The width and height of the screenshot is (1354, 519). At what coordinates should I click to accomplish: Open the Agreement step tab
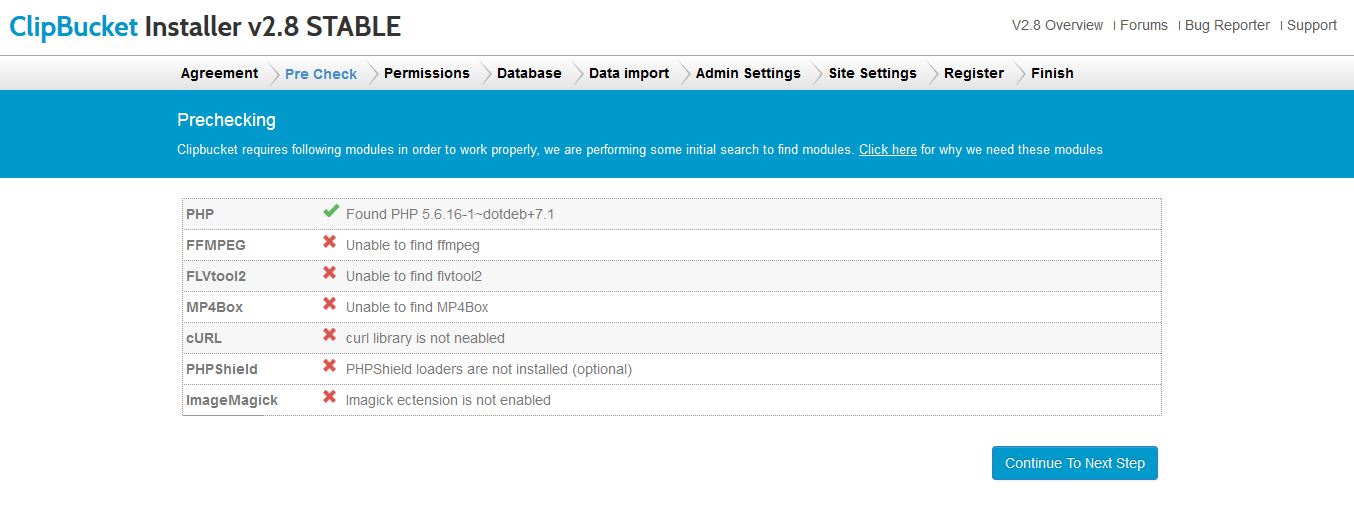click(x=219, y=73)
